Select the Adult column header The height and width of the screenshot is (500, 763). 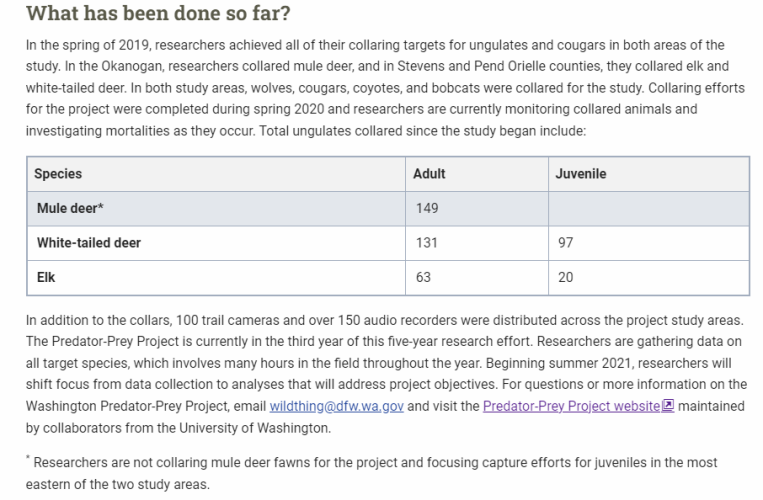(429, 174)
